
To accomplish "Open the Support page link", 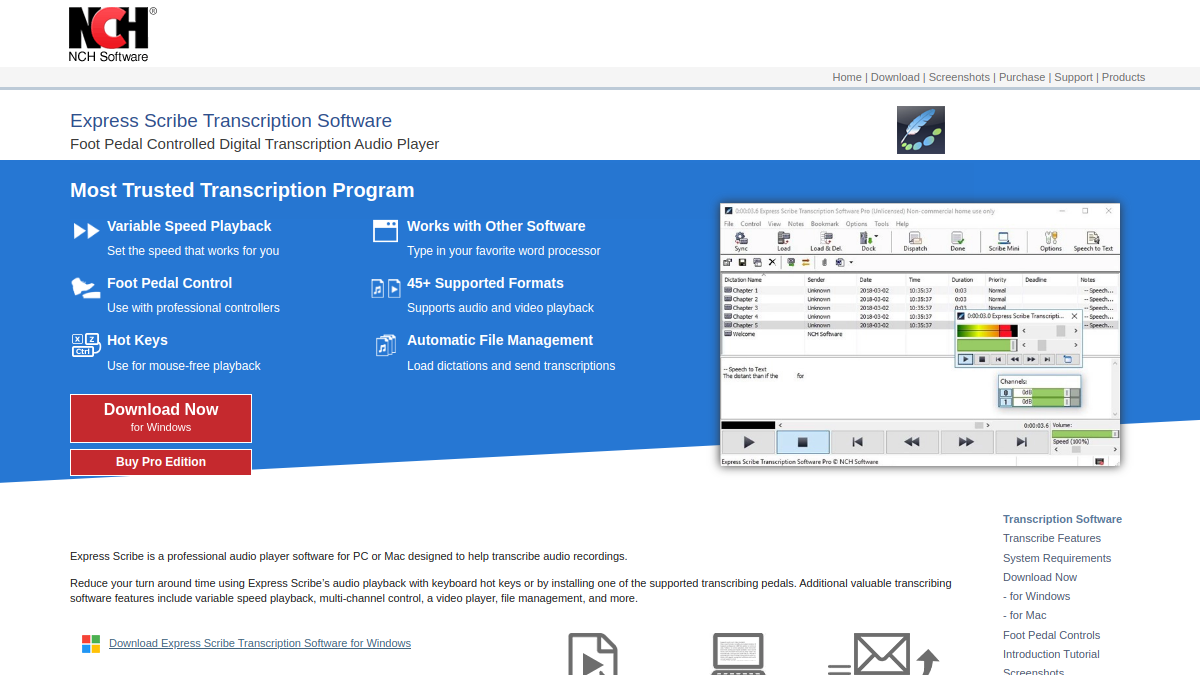I will pyautogui.click(x=1073, y=77).
